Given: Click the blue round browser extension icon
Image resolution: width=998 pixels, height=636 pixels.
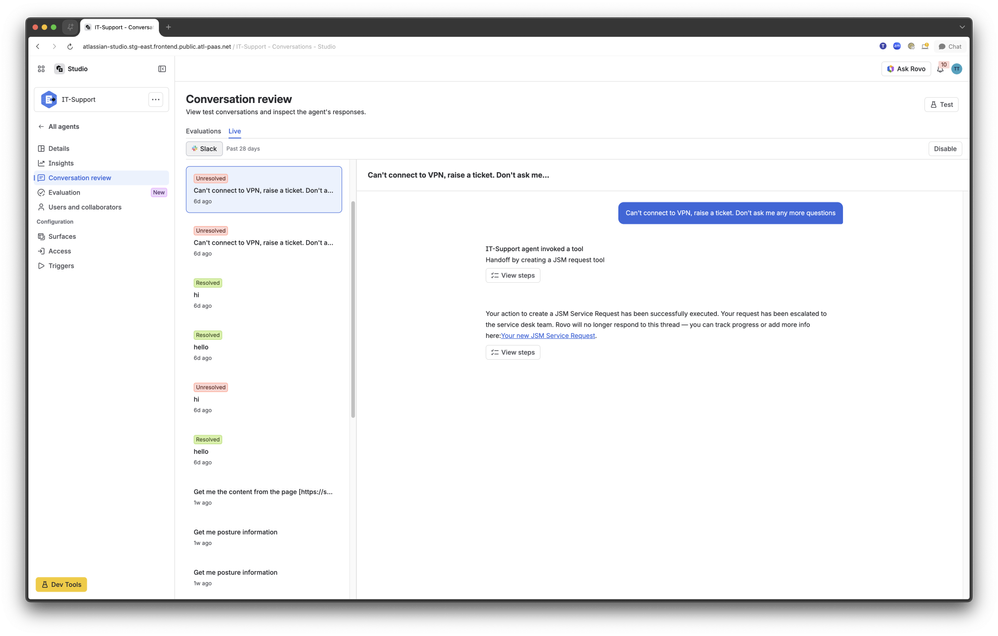Looking at the screenshot, I should pos(897,46).
